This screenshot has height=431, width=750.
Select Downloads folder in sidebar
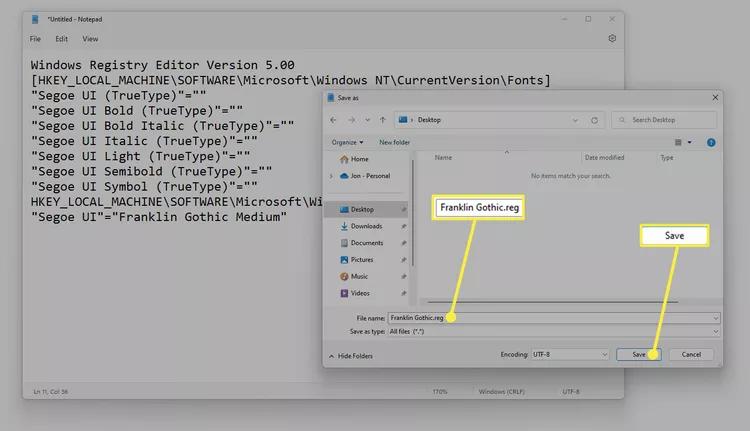point(361,226)
